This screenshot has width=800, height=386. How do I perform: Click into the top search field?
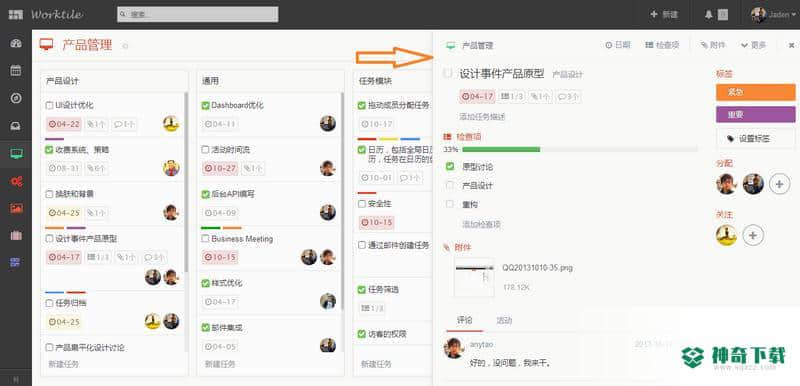coord(197,14)
